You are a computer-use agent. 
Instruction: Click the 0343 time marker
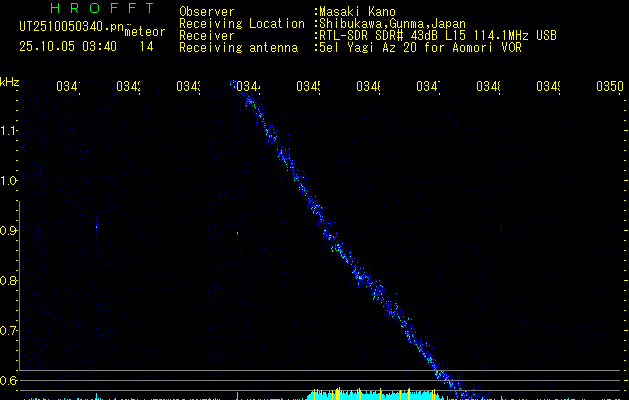[188, 87]
